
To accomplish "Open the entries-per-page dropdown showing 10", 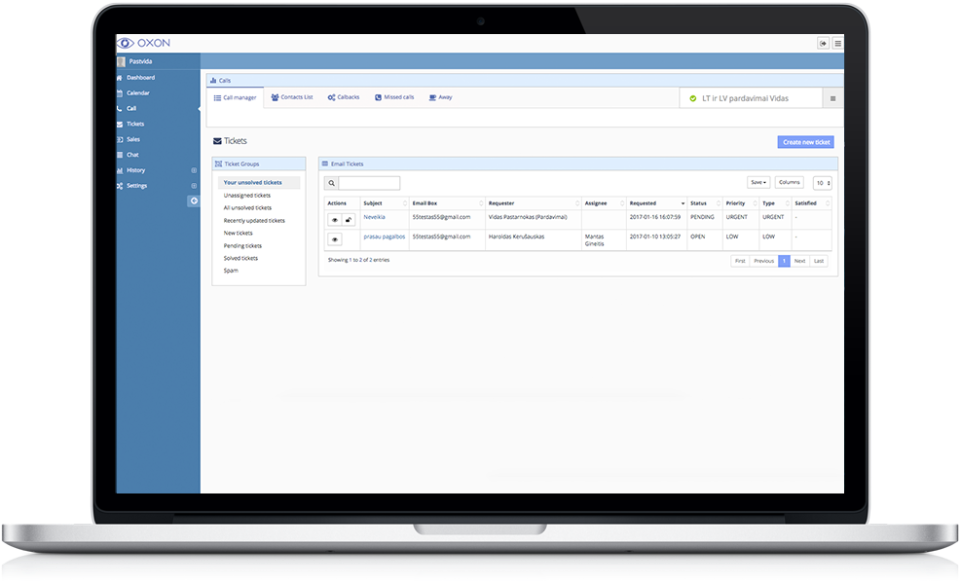I will point(821,182).
